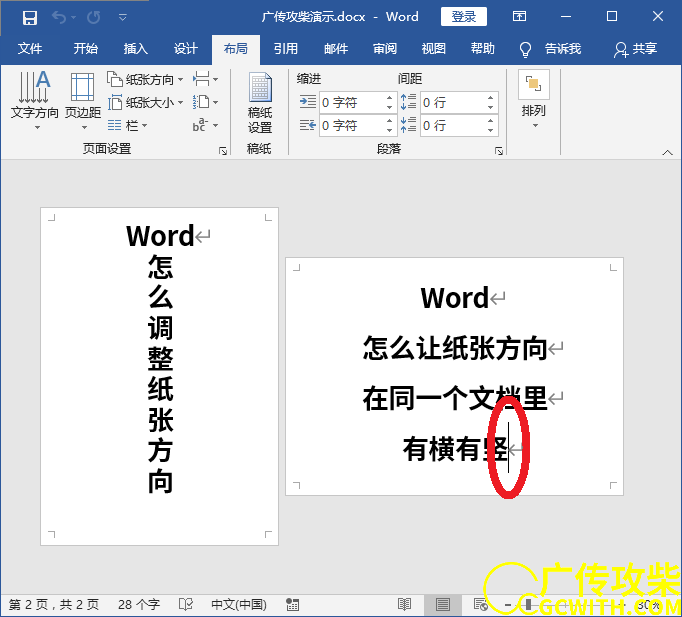The height and width of the screenshot is (617, 682).
Task: Switch to Read Mode view
Action: tap(405, 604)
